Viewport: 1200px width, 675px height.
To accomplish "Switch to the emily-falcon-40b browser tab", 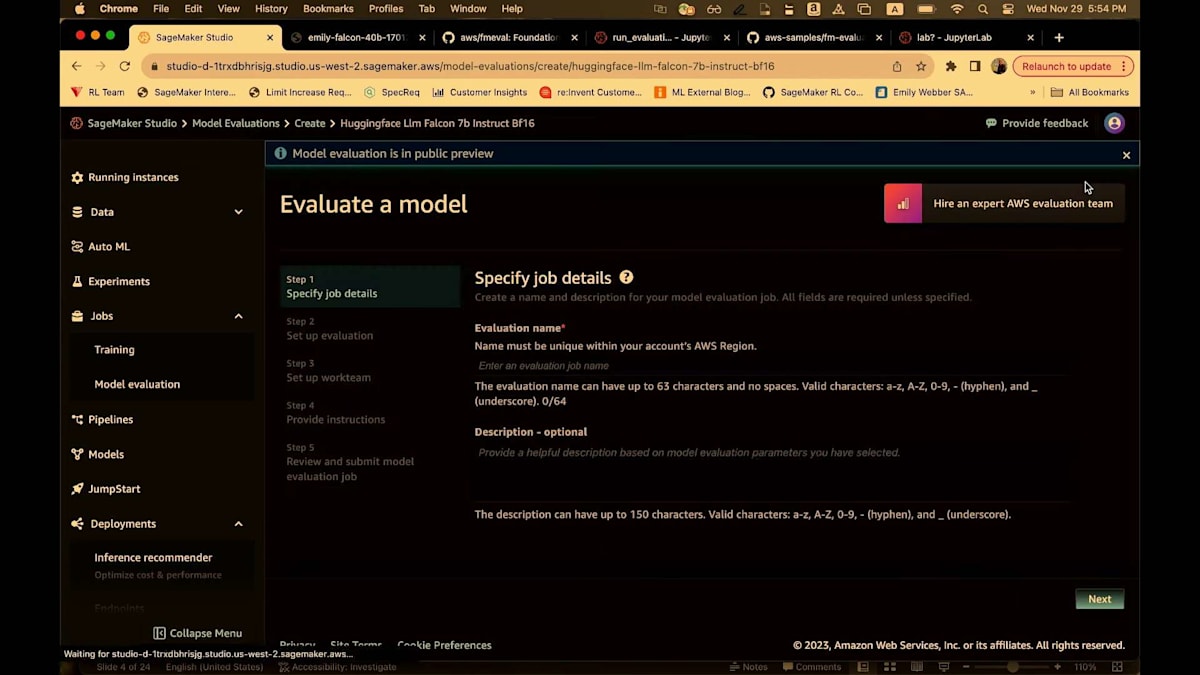I will [x=356, y=37].
